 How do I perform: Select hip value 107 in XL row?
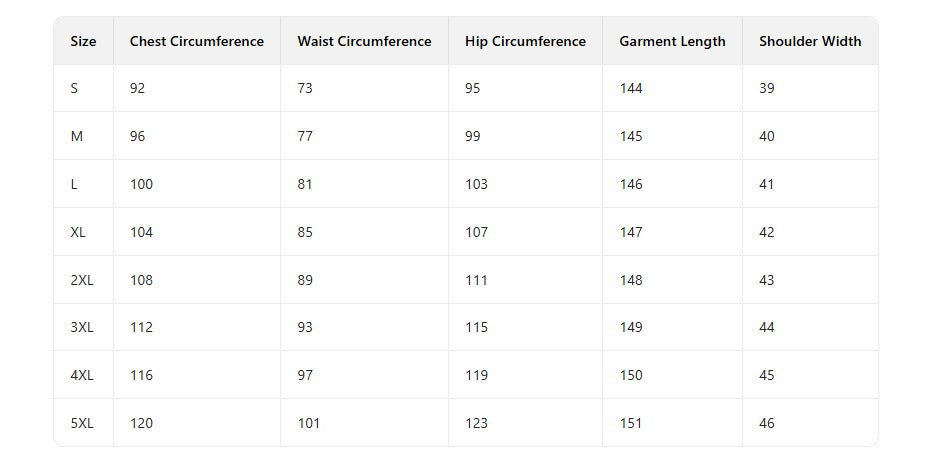point(477,232)
